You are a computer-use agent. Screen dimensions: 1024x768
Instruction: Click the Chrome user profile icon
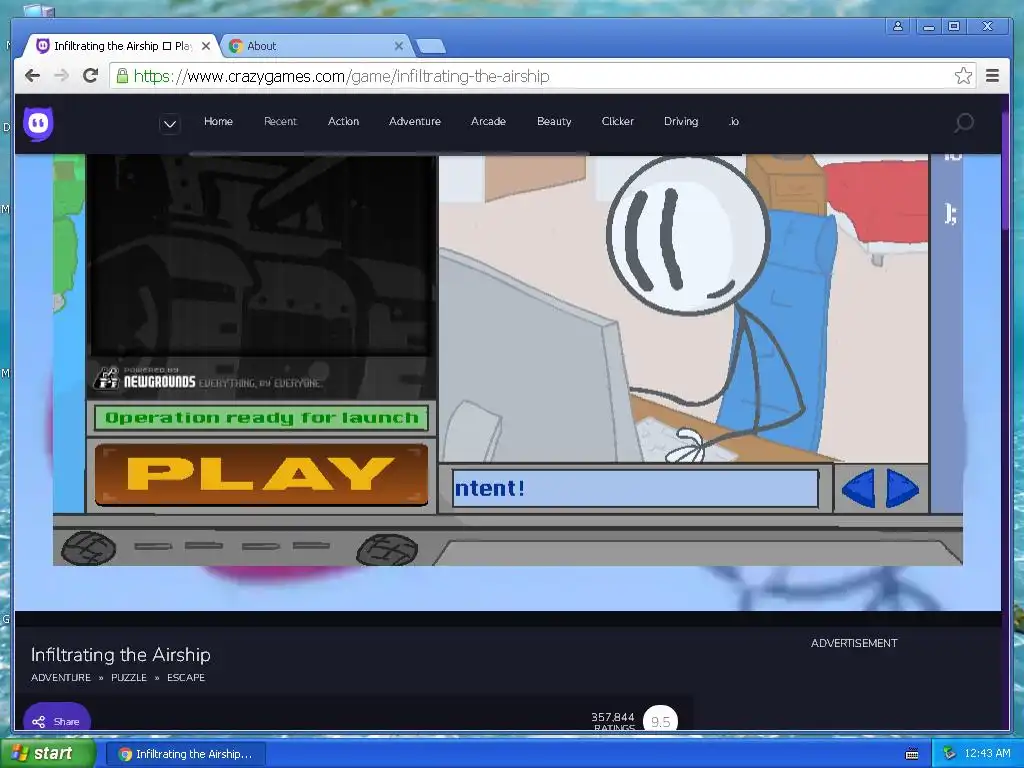898,26
